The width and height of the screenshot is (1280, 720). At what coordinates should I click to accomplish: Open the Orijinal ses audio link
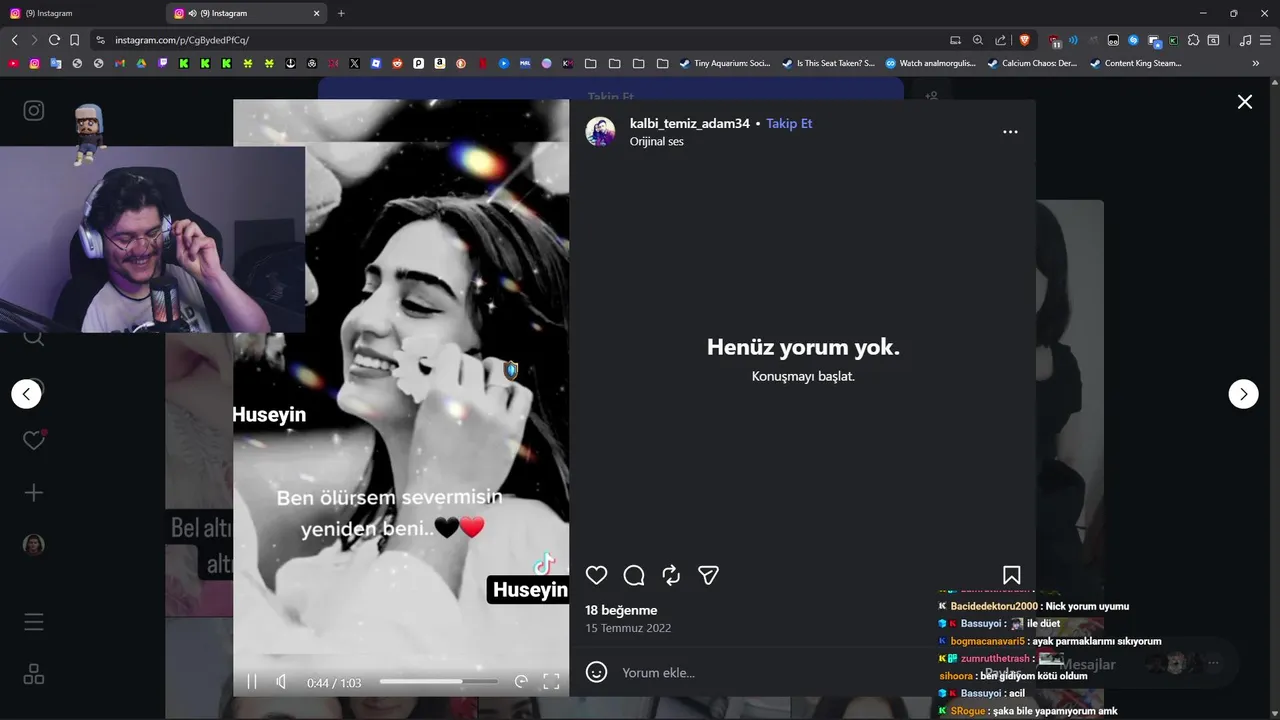tap(657, 142)
